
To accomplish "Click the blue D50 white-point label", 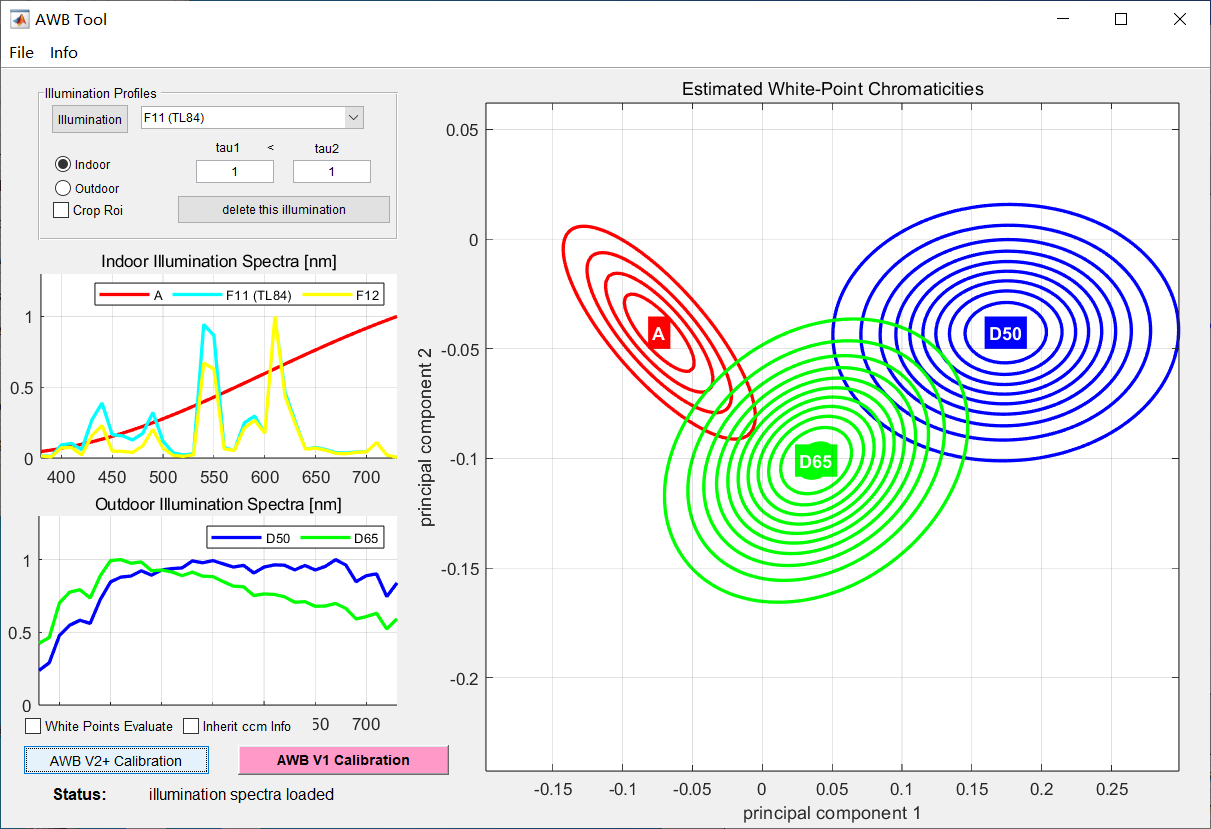I will (1004, 334).
